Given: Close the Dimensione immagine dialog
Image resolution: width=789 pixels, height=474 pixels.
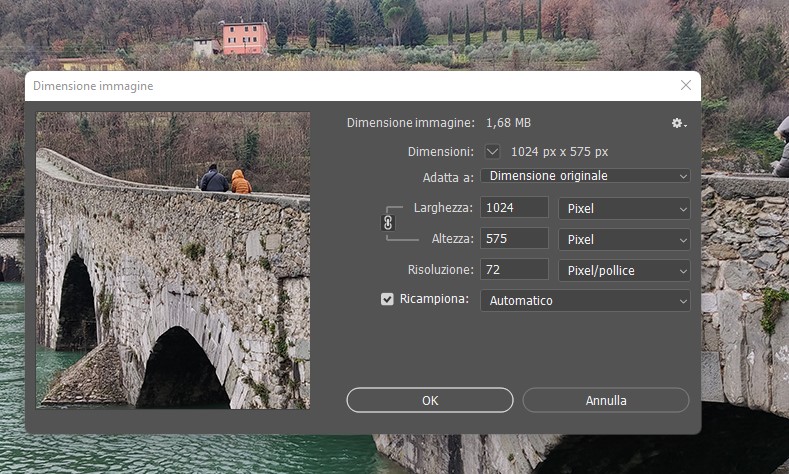Looking at the screenshot, I should [685, 86].
